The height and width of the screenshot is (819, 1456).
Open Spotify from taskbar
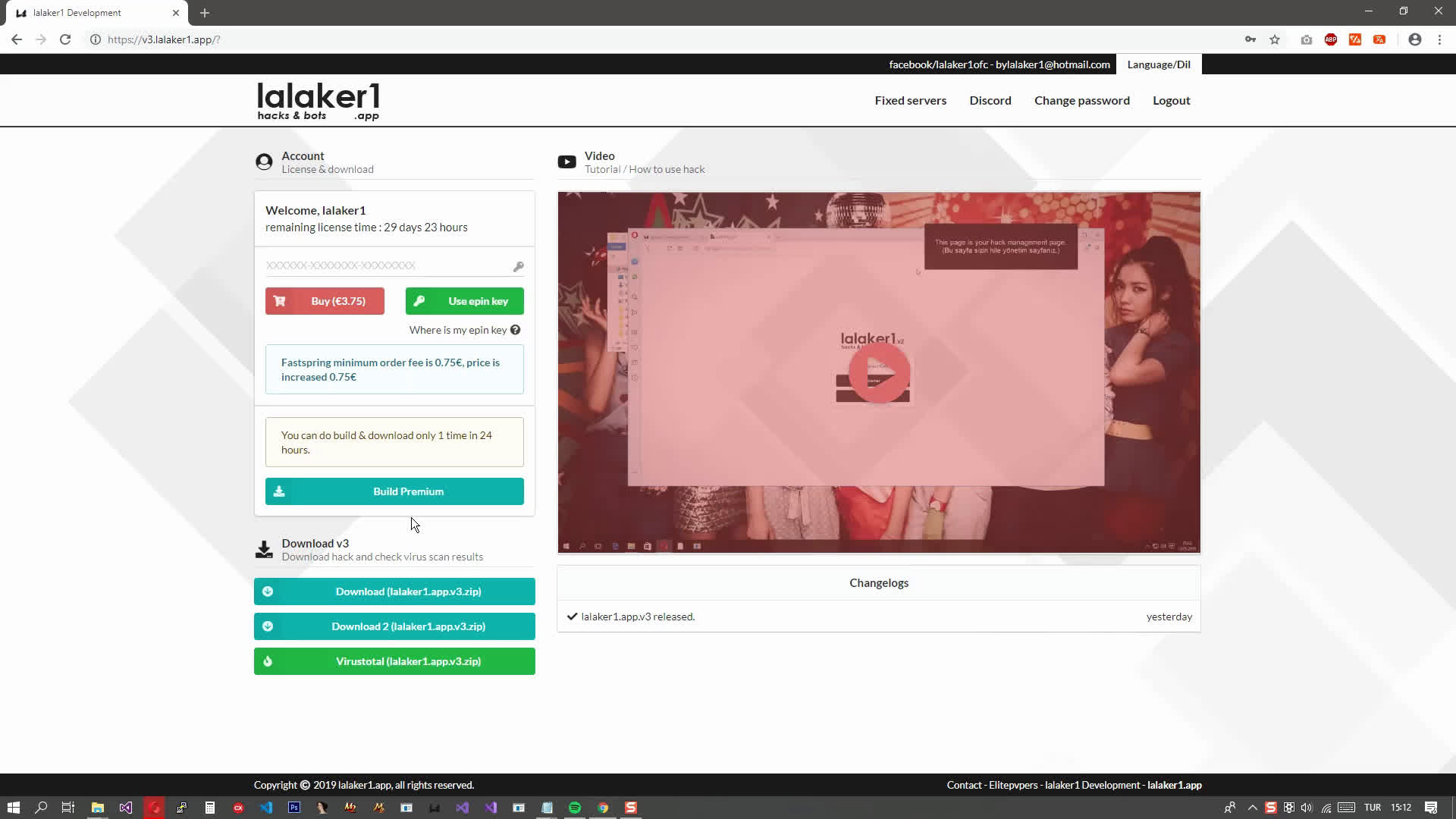tap(575, 808)
